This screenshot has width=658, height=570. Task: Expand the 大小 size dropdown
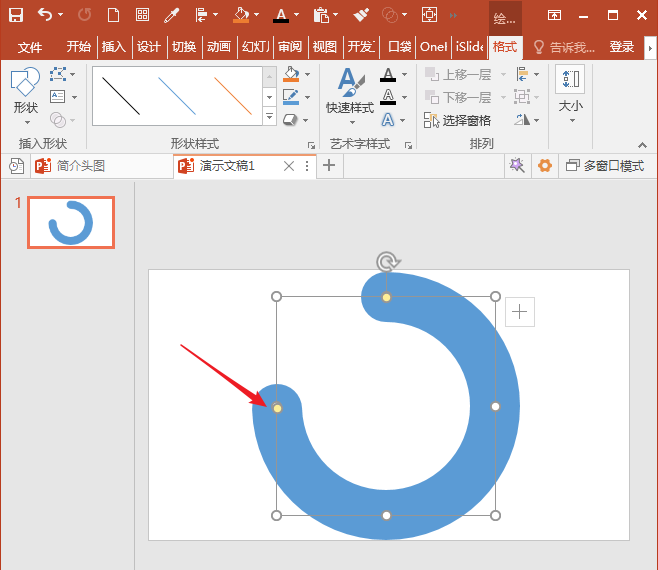point(570,94)
